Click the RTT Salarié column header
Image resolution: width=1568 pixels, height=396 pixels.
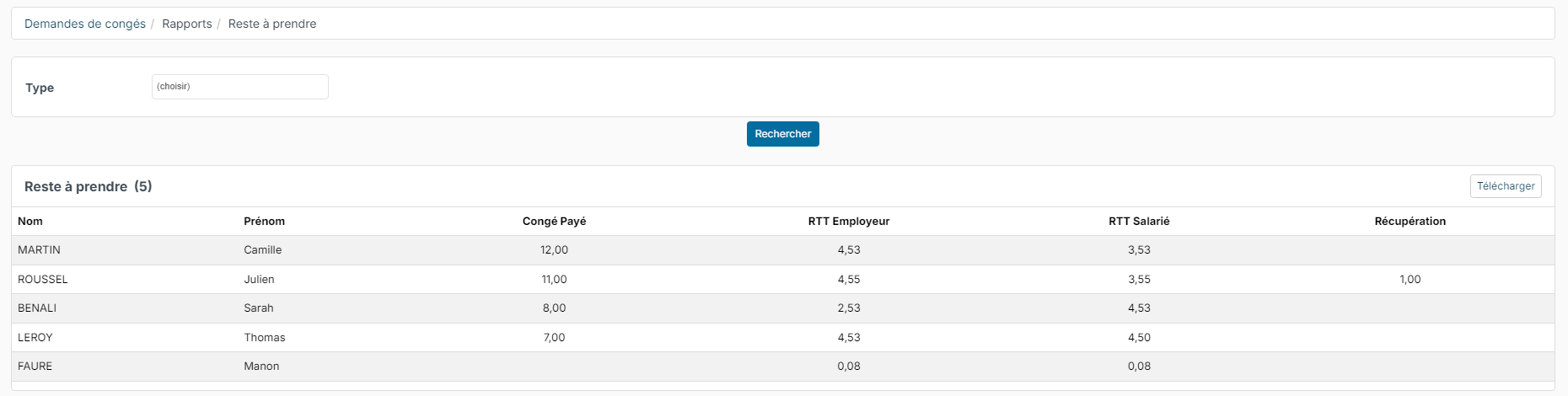[1139, 222]
